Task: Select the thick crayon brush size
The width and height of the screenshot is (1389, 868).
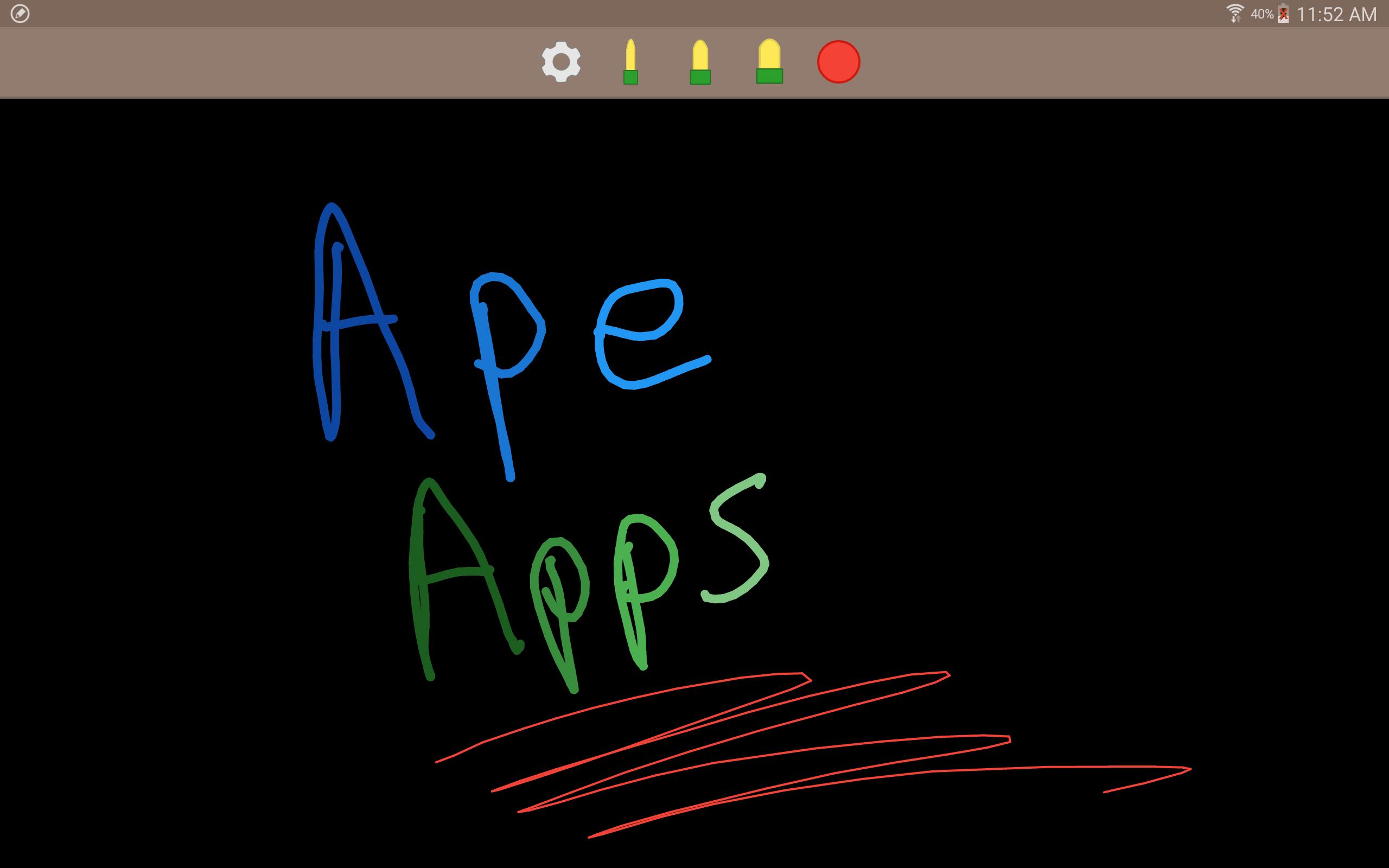Action: tap(769, 61)
